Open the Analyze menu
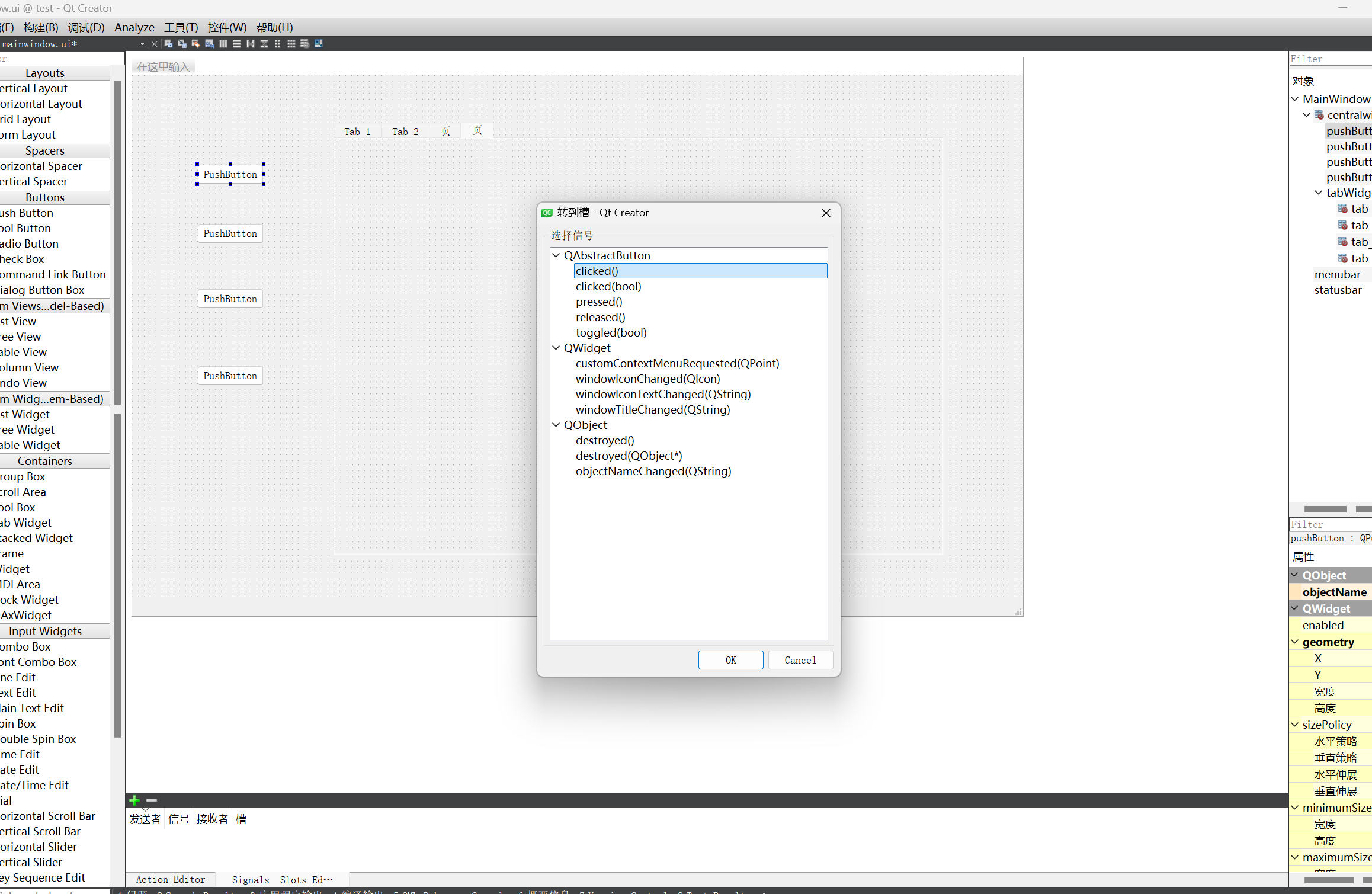 [x=134, y=27]
